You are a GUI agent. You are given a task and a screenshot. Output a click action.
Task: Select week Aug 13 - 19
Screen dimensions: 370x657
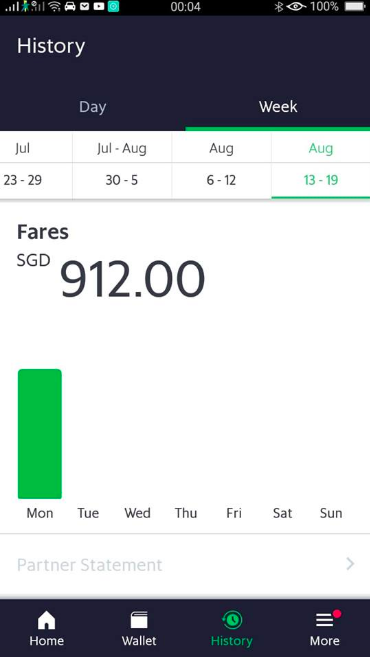(321, 165)
